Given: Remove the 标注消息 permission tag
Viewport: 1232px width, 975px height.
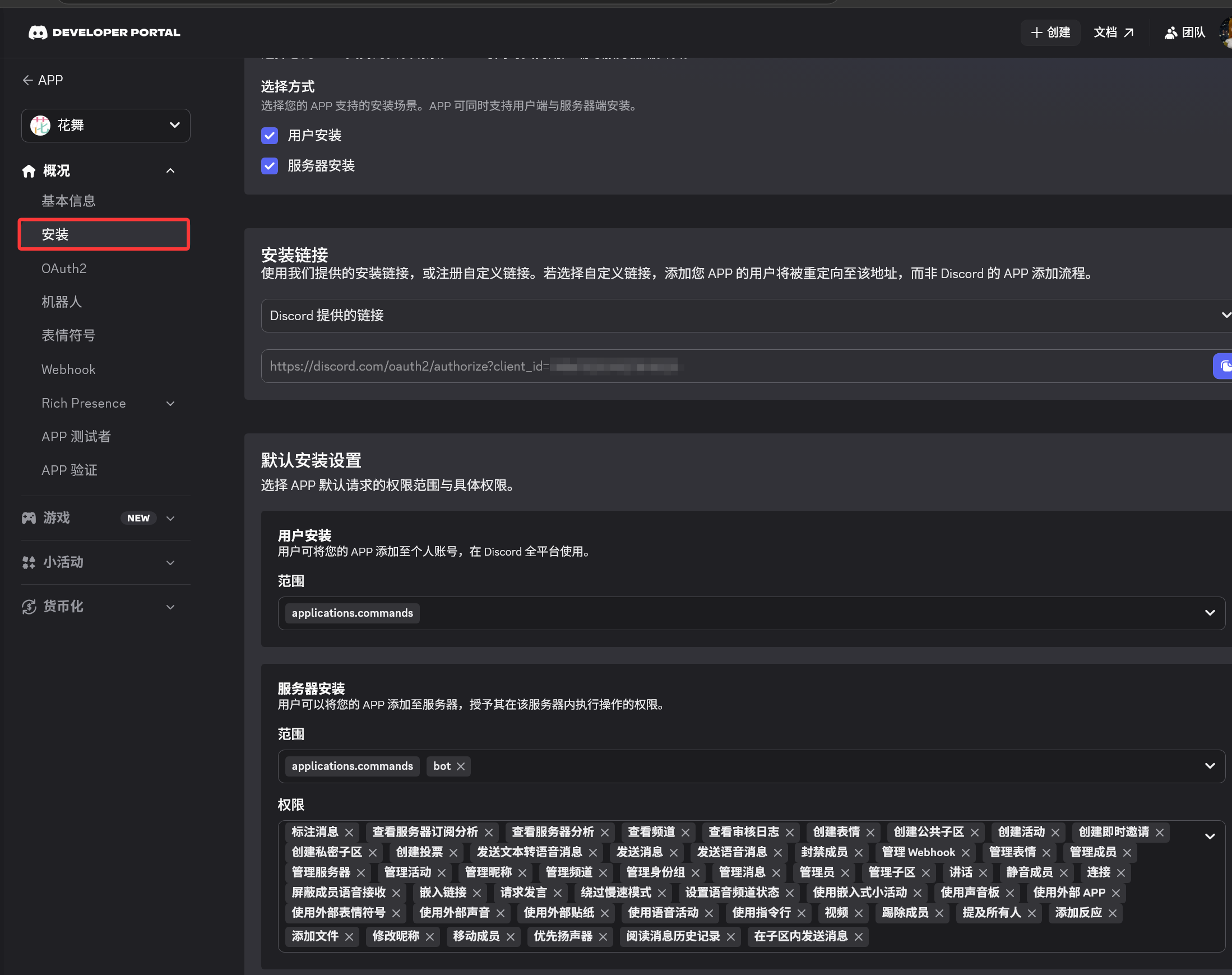Looking at the screenshot, I should coord(349,832).
